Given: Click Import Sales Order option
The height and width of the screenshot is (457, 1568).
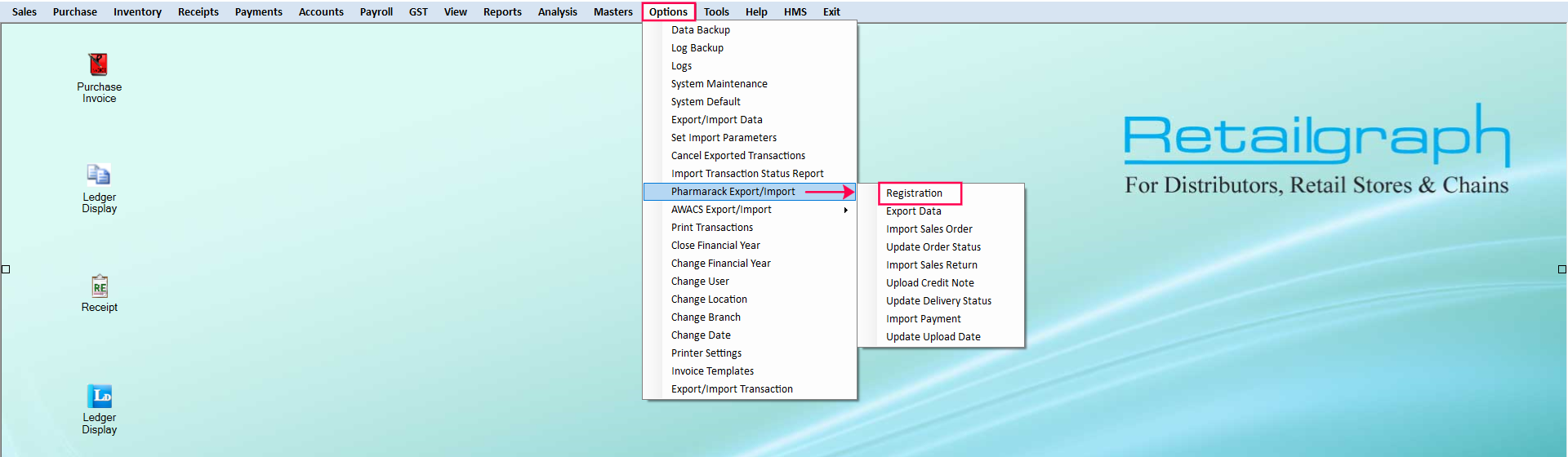Looking at the screenshot, I should (x=929, y=229).
